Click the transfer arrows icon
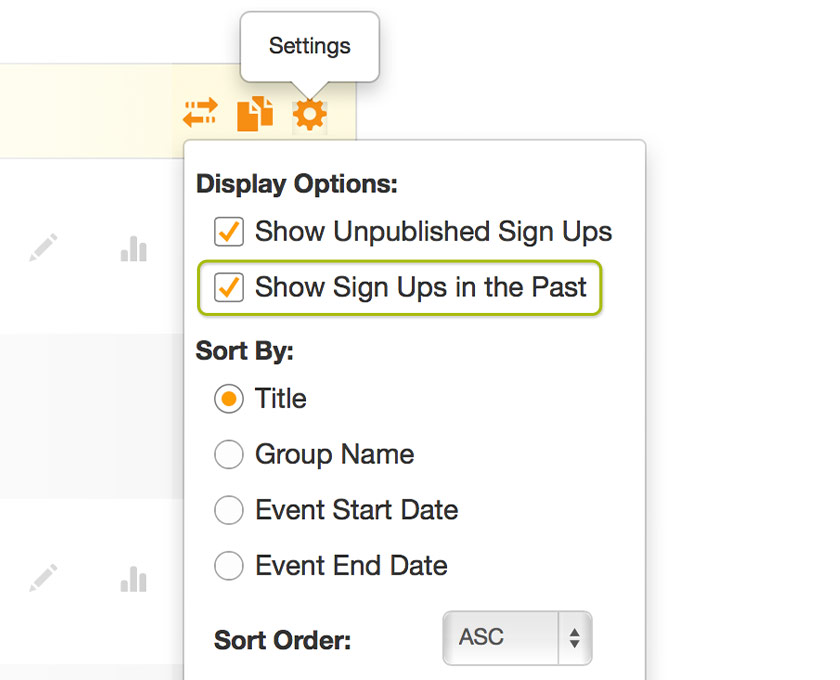The width and height of the screenshot is (840, 680). tap(199, 112)
